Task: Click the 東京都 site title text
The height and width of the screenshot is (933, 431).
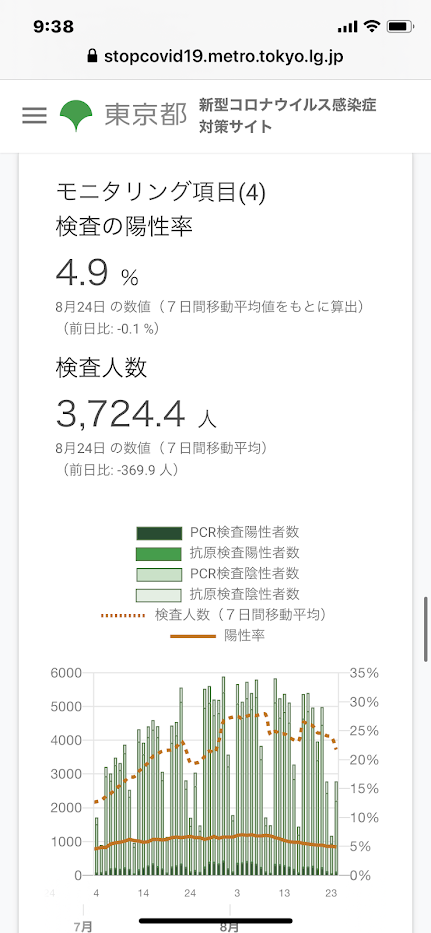Action: (146, 115)
